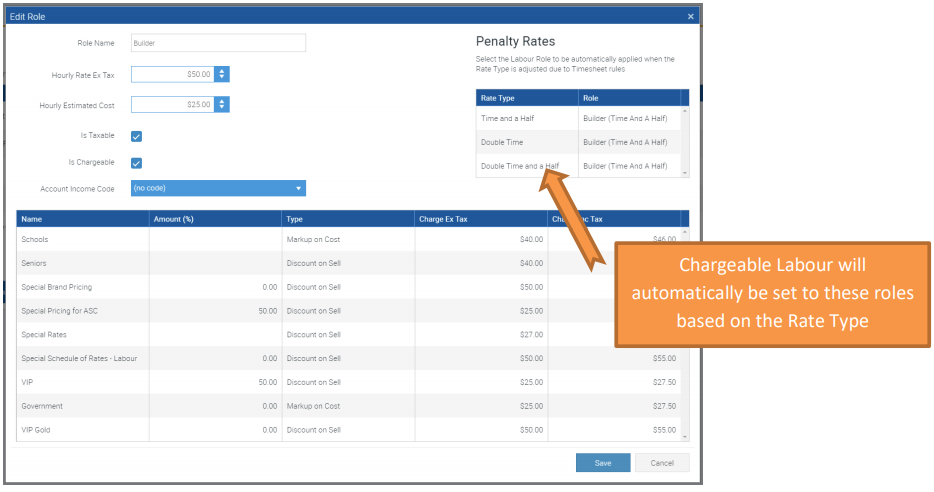Select the Time and a Half row
This screenshot has height=492, width=934.
[527, 118]
